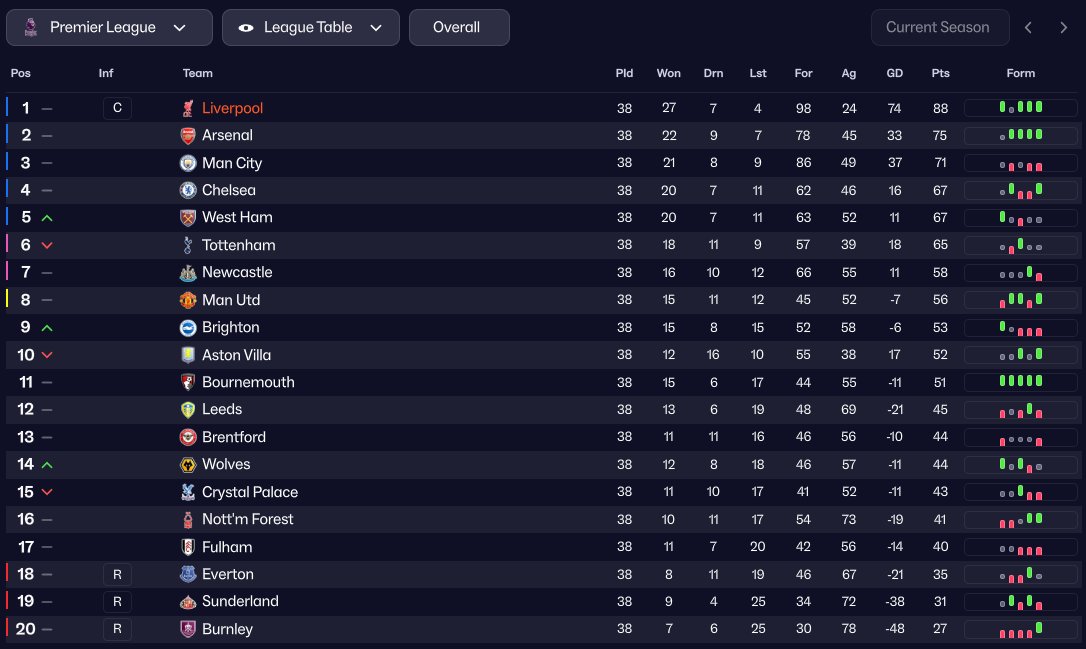Open the Premier League competition dropdown
1086x649 pixels.
click(x=109, y=28)
